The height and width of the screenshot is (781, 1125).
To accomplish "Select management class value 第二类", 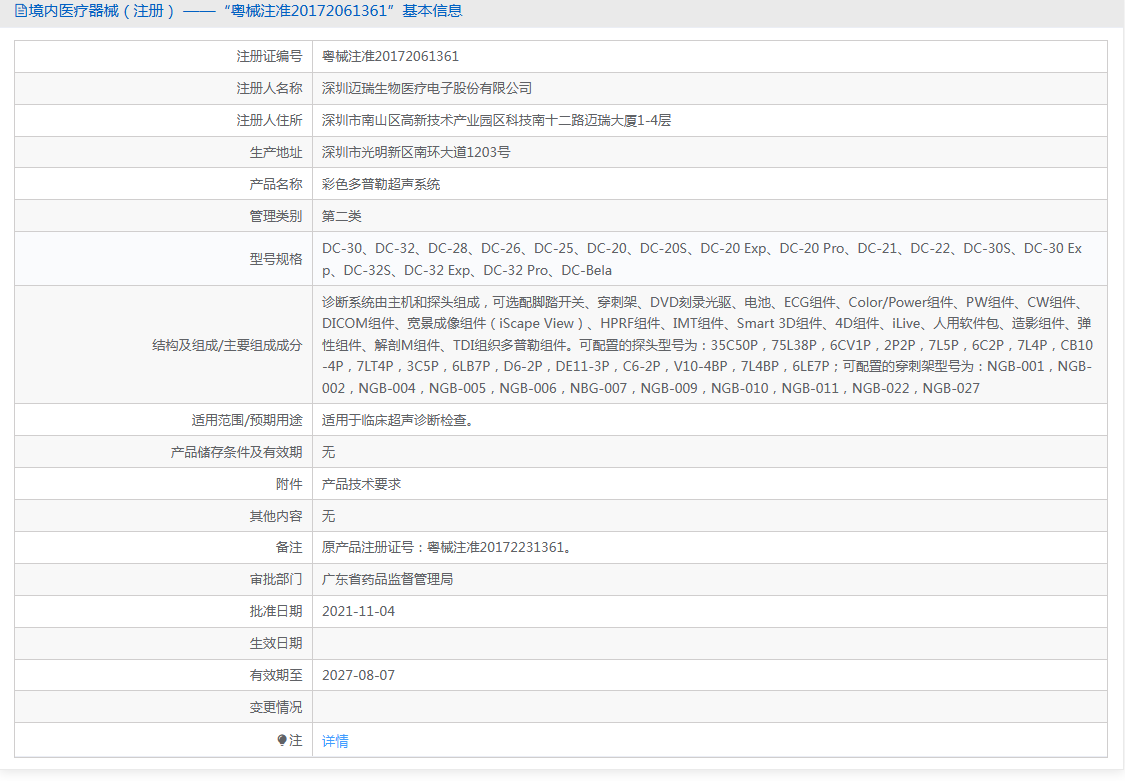I will 342,216.
